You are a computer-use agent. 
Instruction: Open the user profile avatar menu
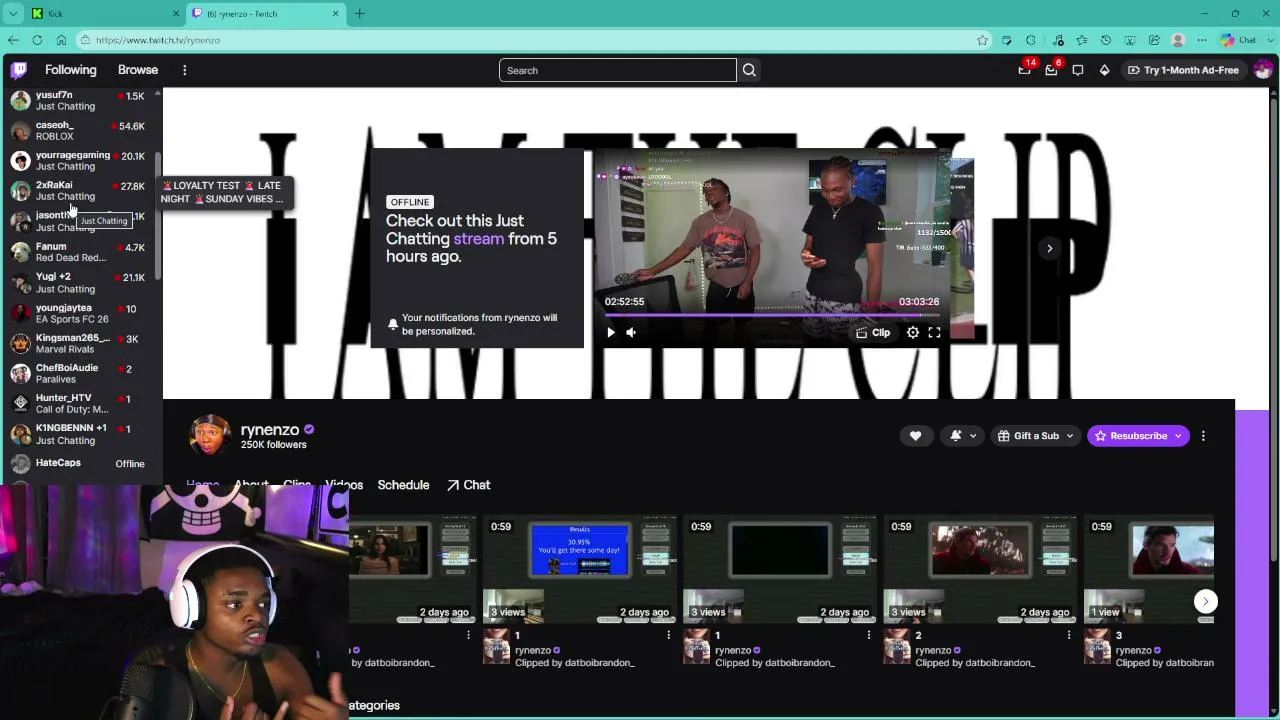point(1262,70)
